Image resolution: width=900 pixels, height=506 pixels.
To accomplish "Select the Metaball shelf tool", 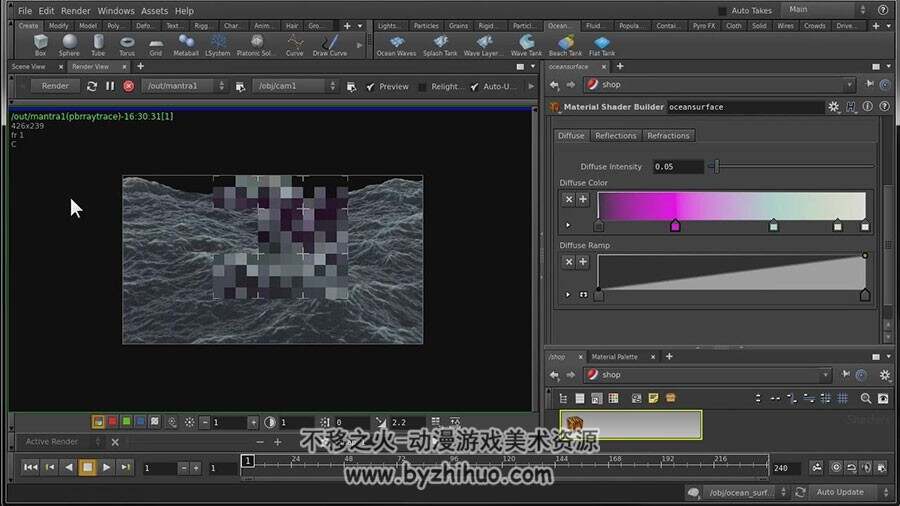I will 186,45.
